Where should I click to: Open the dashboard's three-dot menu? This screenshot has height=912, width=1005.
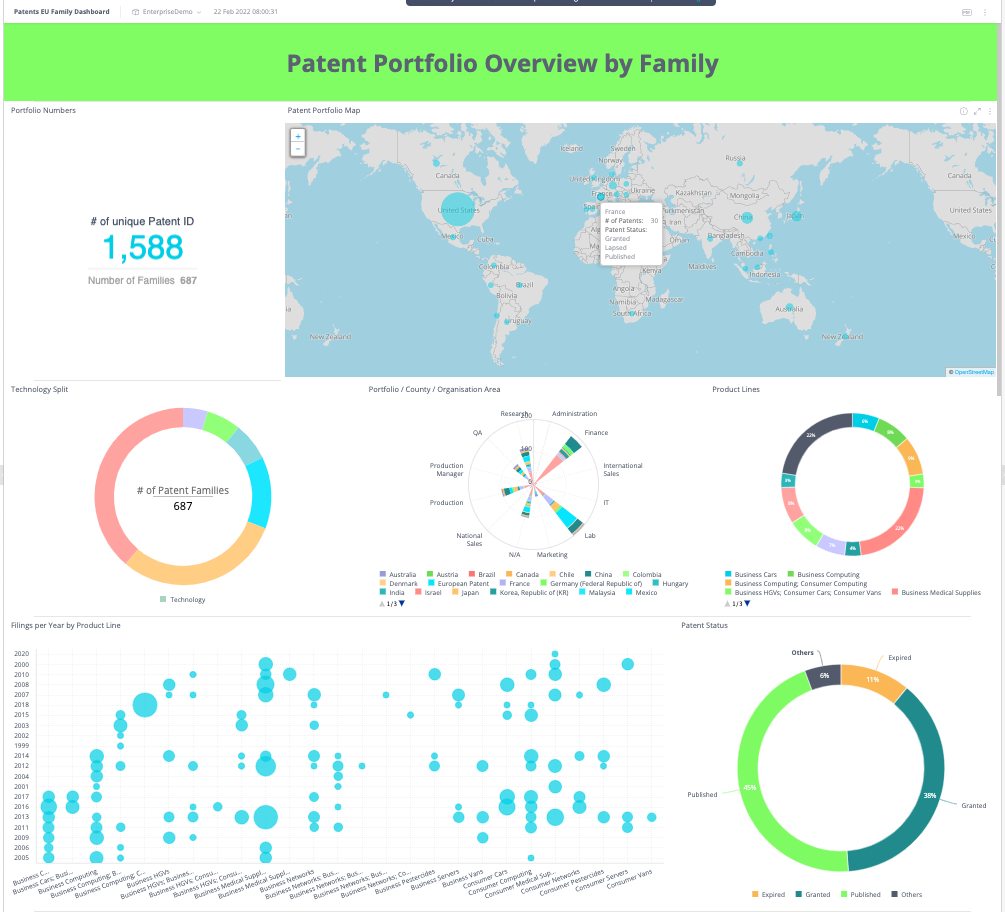point(985,12)
